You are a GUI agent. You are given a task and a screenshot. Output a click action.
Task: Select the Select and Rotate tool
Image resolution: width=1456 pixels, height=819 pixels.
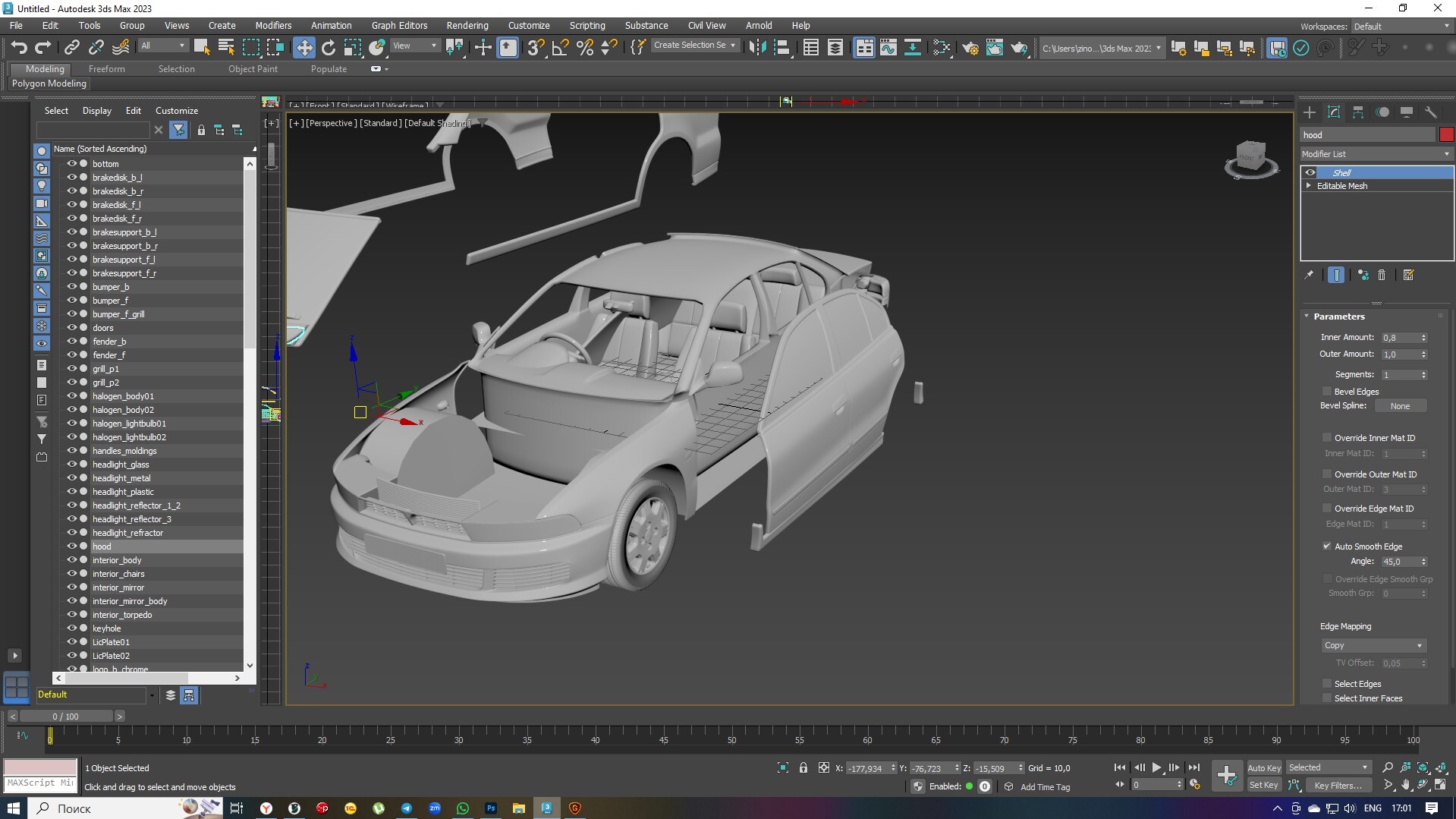328,48
